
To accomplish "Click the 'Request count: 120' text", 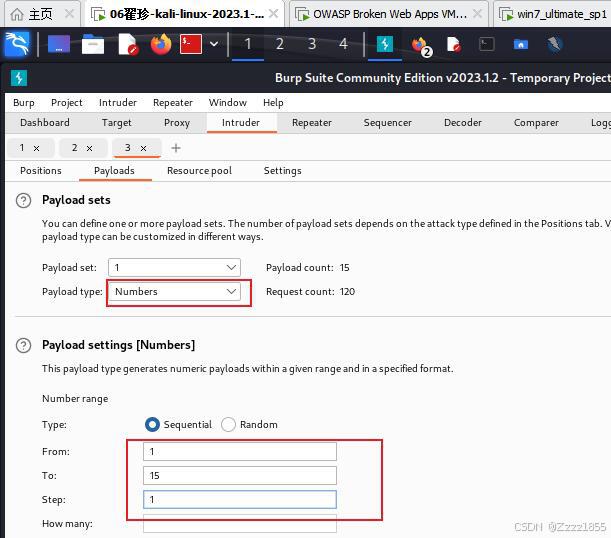I will (x=311, y=292).
